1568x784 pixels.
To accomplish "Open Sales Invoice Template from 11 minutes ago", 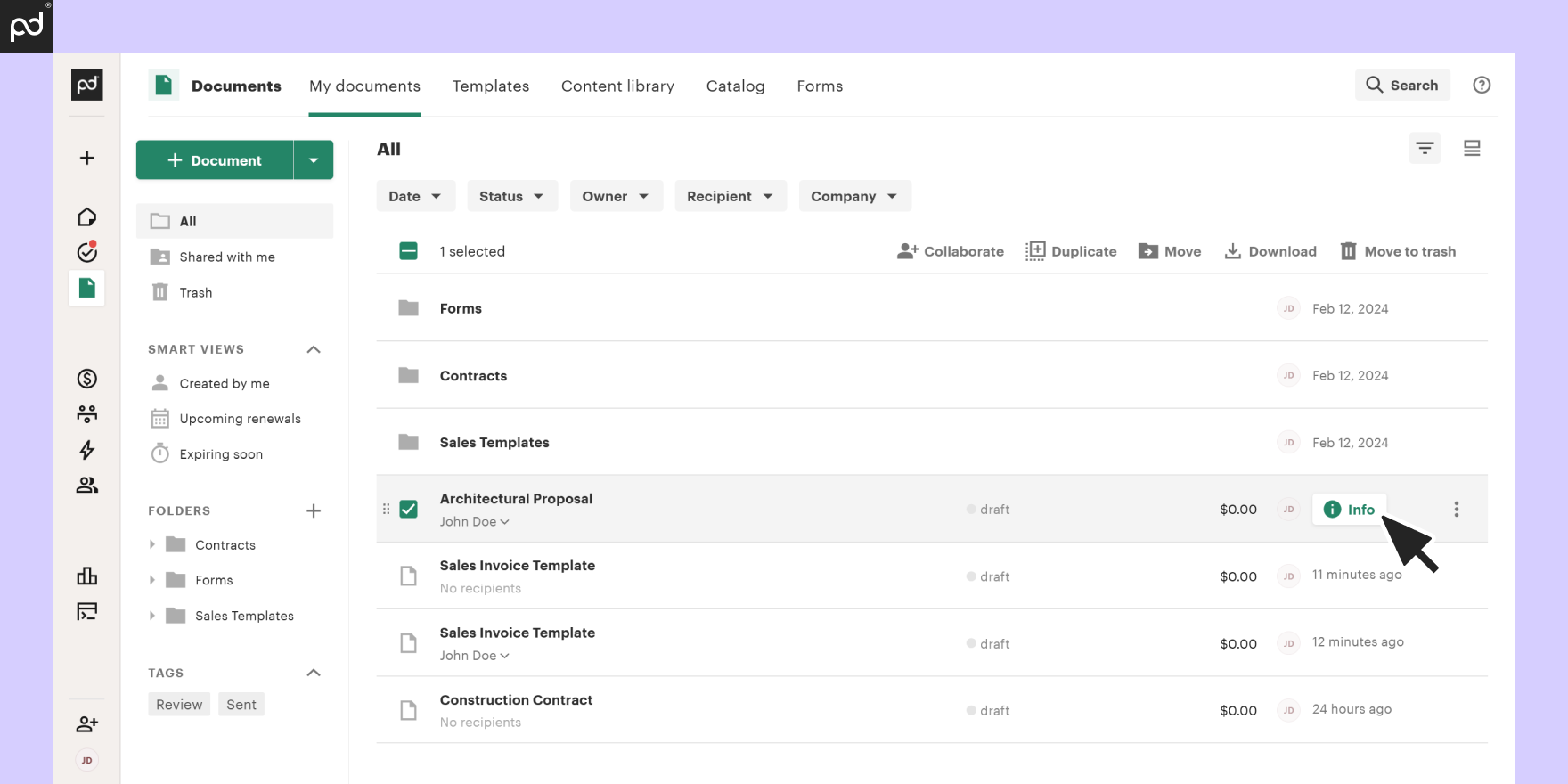I will click(x=517, y=566).
